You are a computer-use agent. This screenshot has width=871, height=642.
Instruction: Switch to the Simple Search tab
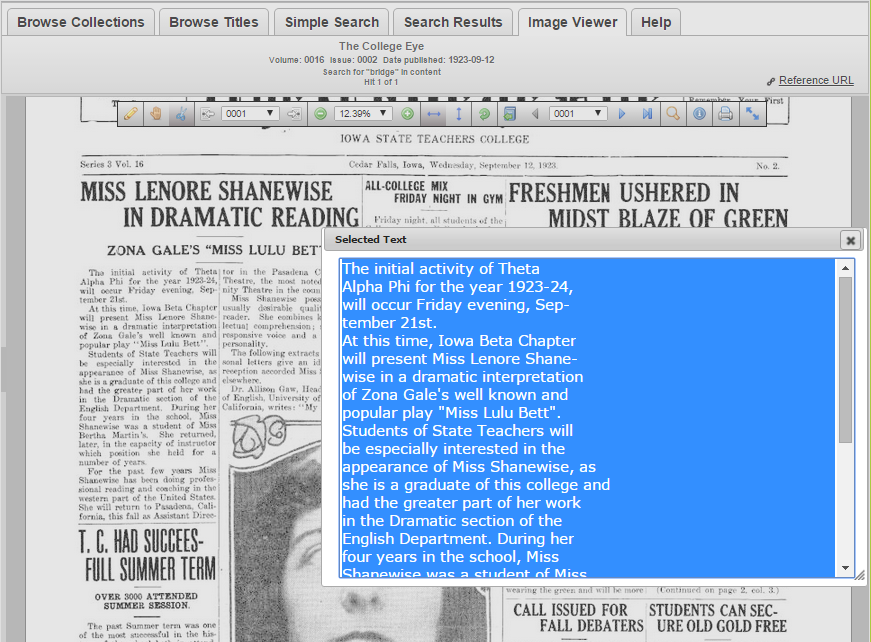[x=332, y=22]
